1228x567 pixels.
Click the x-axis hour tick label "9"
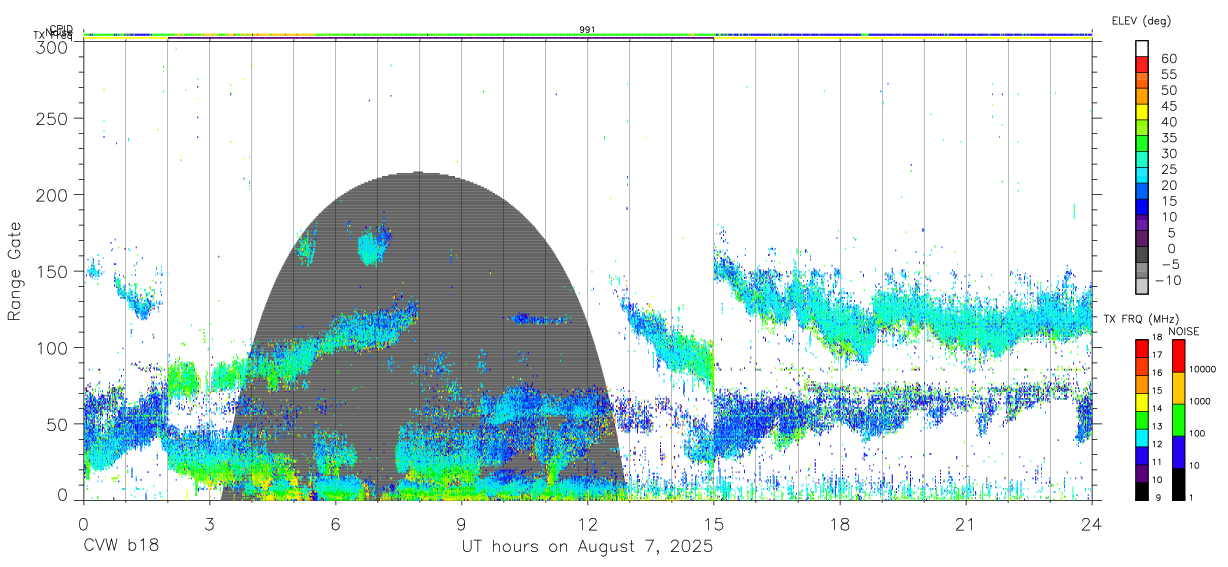pos(461,524)
